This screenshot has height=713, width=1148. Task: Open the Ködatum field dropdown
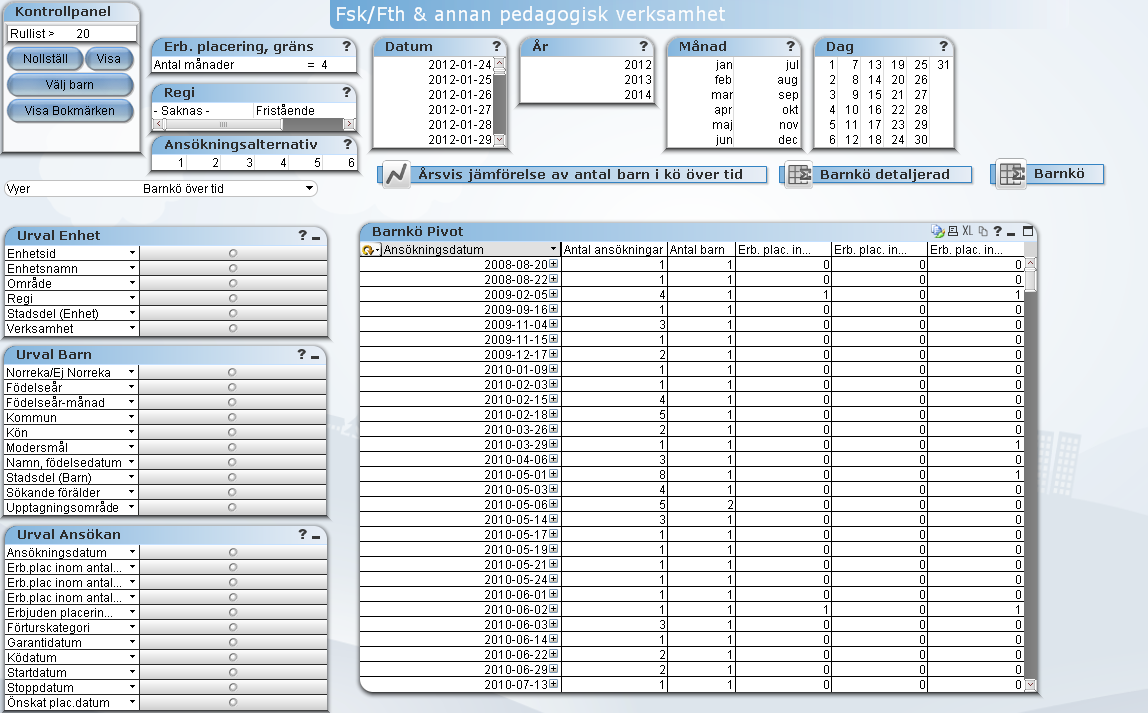[132, 657]
